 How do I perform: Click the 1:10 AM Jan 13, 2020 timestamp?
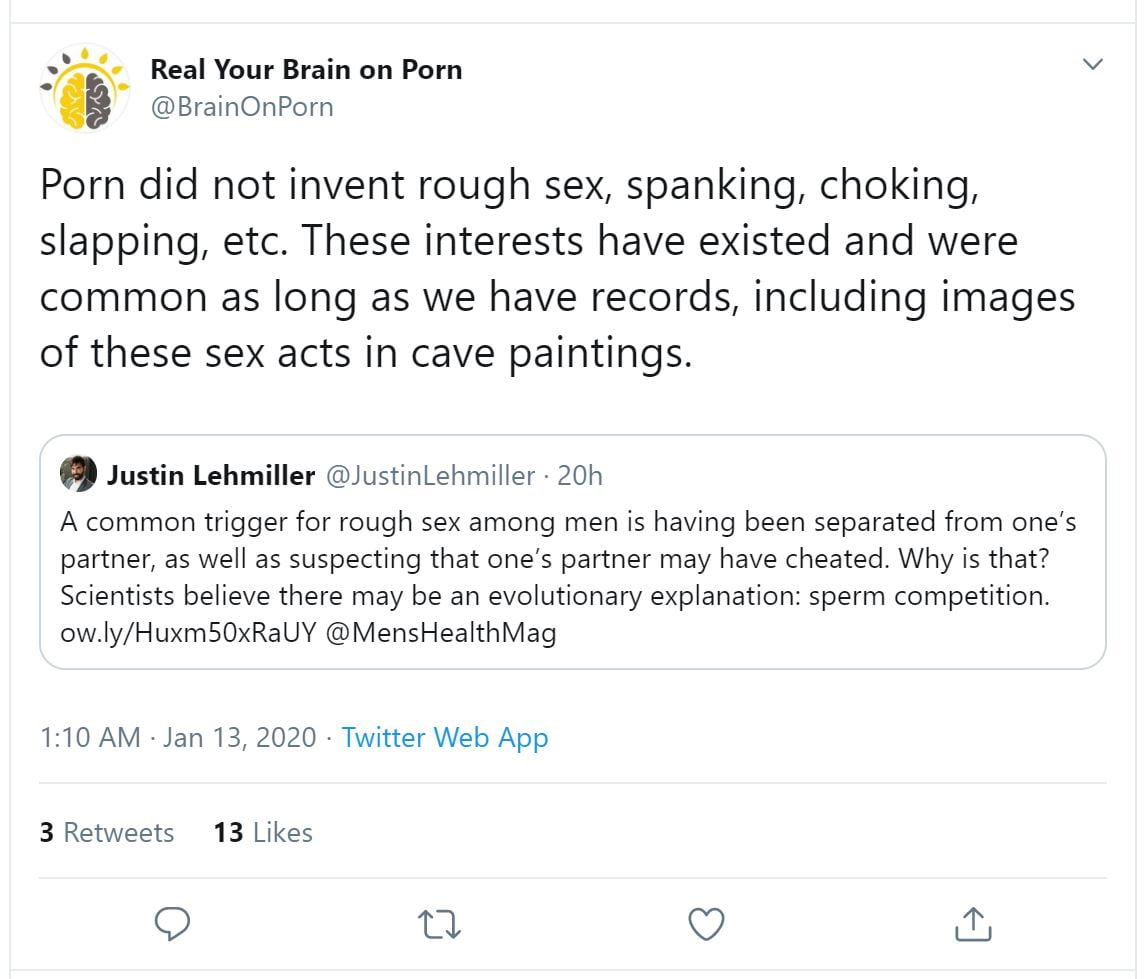coord(178,738)
